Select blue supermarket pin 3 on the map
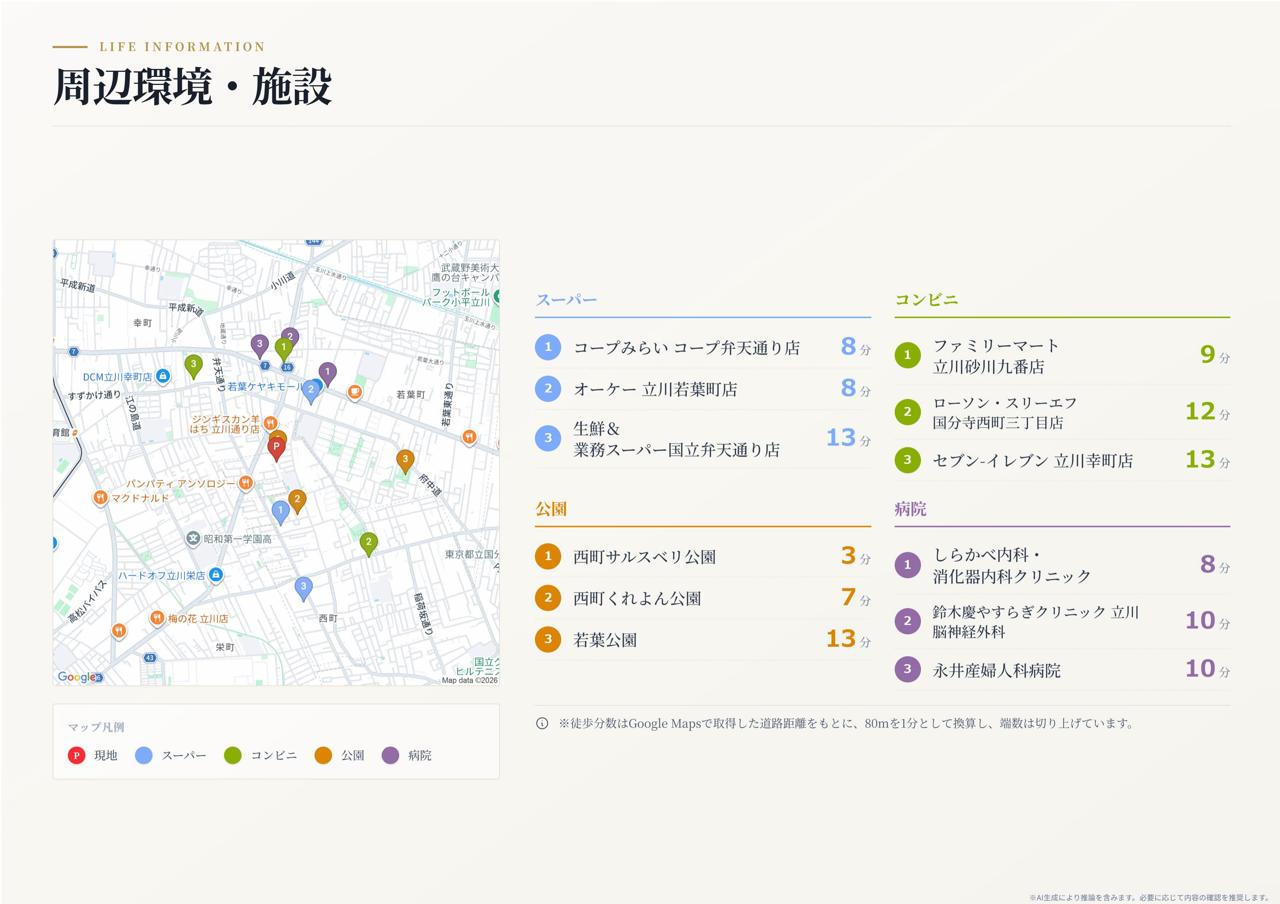This screenshot has width=1280, height=904. point(304,588)
